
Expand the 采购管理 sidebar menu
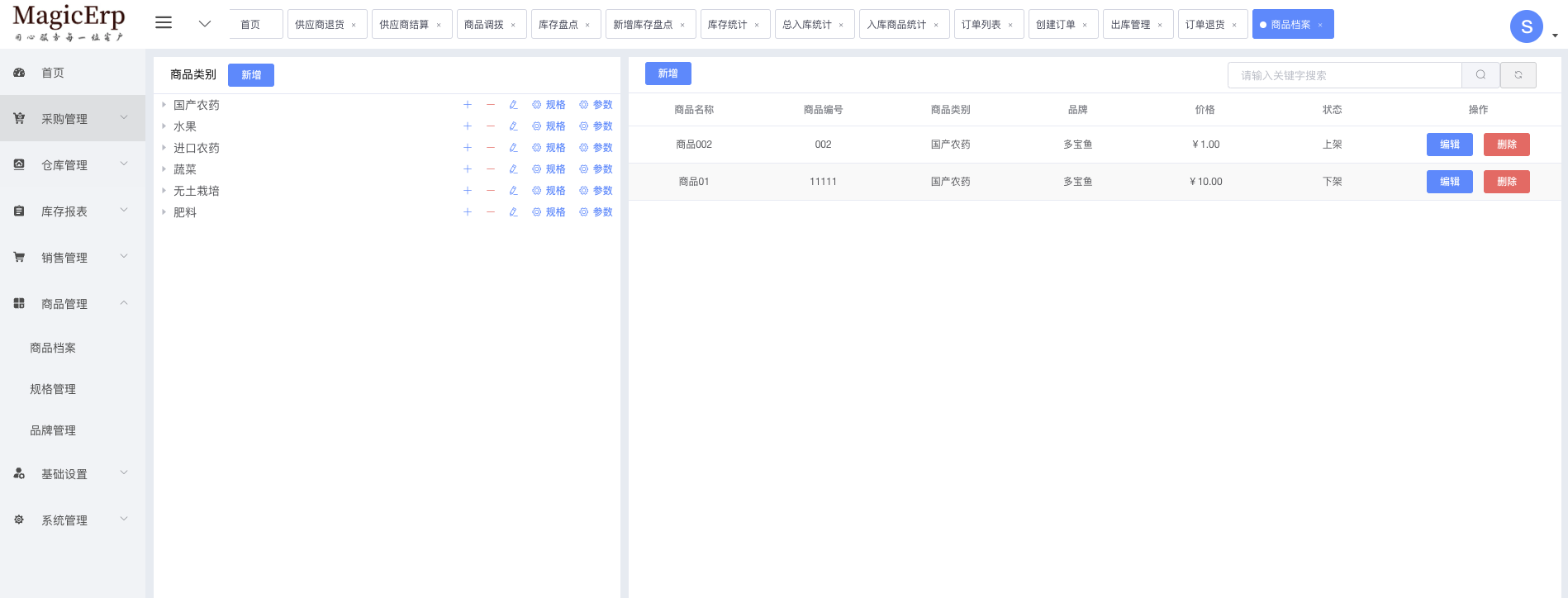(x=73, y=118)
